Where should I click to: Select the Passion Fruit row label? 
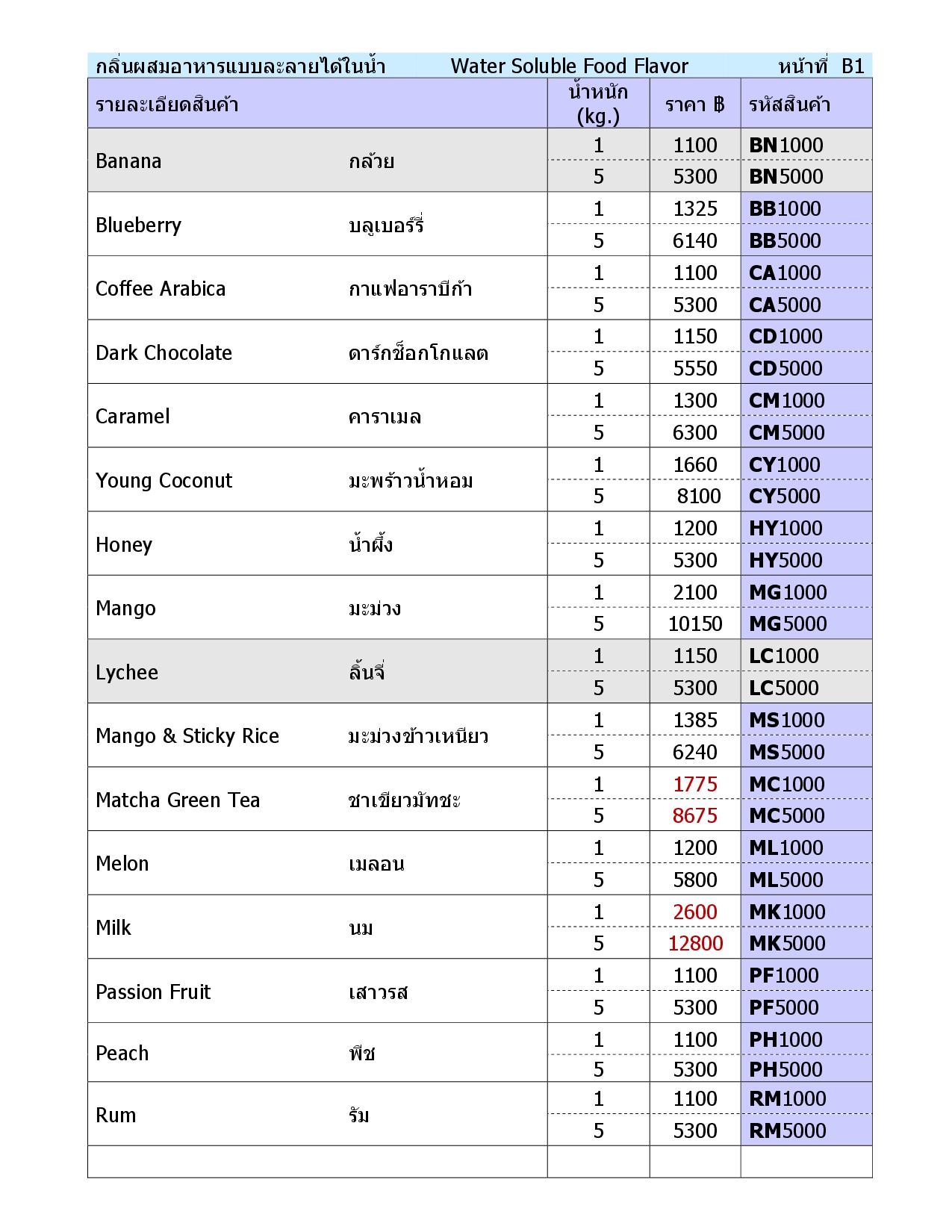(153, 992)
